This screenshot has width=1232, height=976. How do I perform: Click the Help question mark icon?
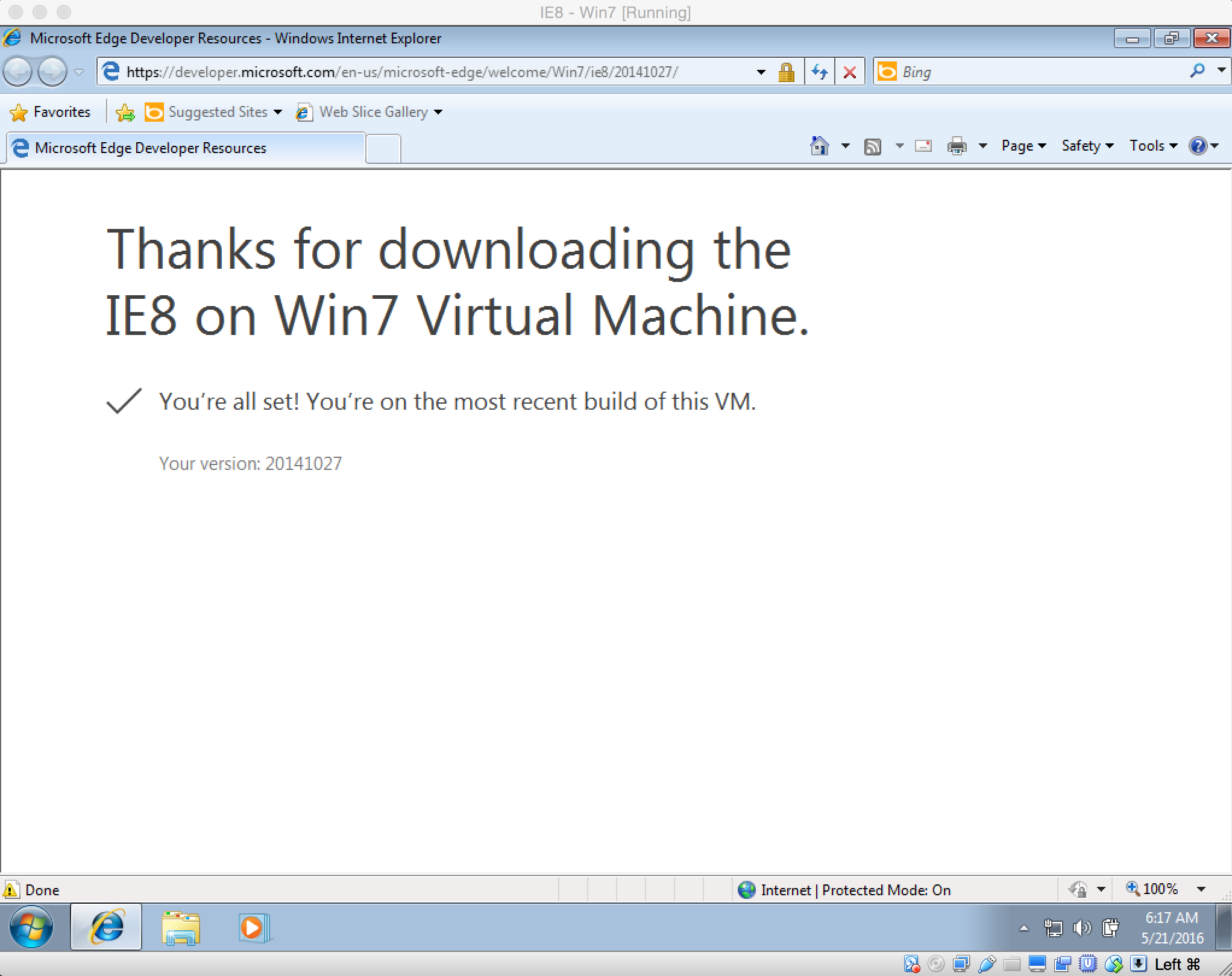coord(1198,146)
